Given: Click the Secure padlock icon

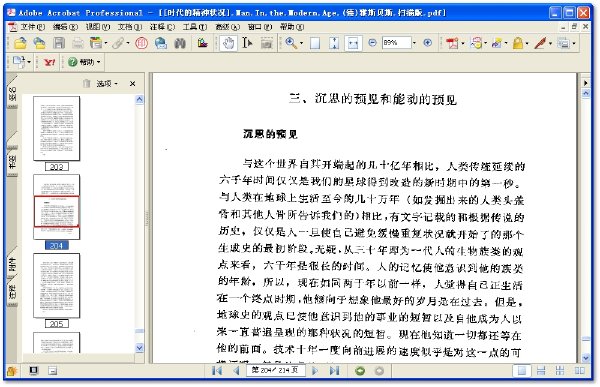Looking at the screenshot, I should pyautogui.click(x=518, y=43).
